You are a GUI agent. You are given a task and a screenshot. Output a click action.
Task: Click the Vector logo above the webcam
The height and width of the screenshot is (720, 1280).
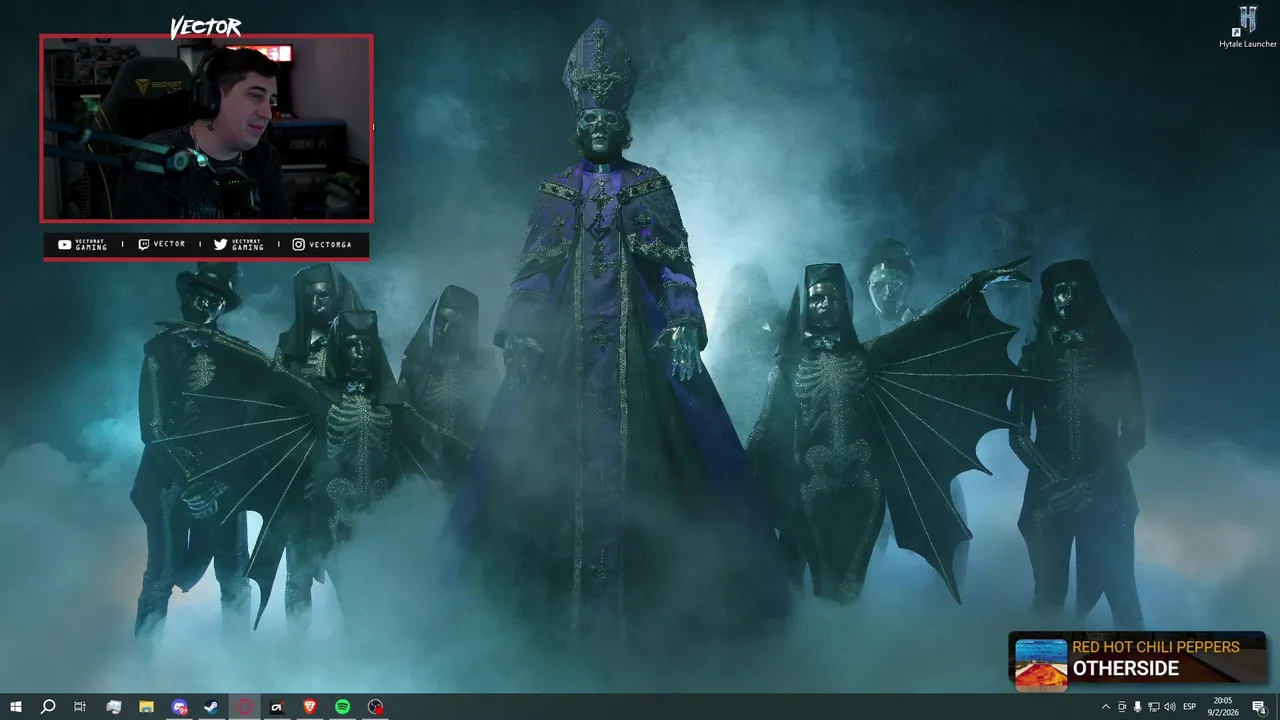[205, 27]
